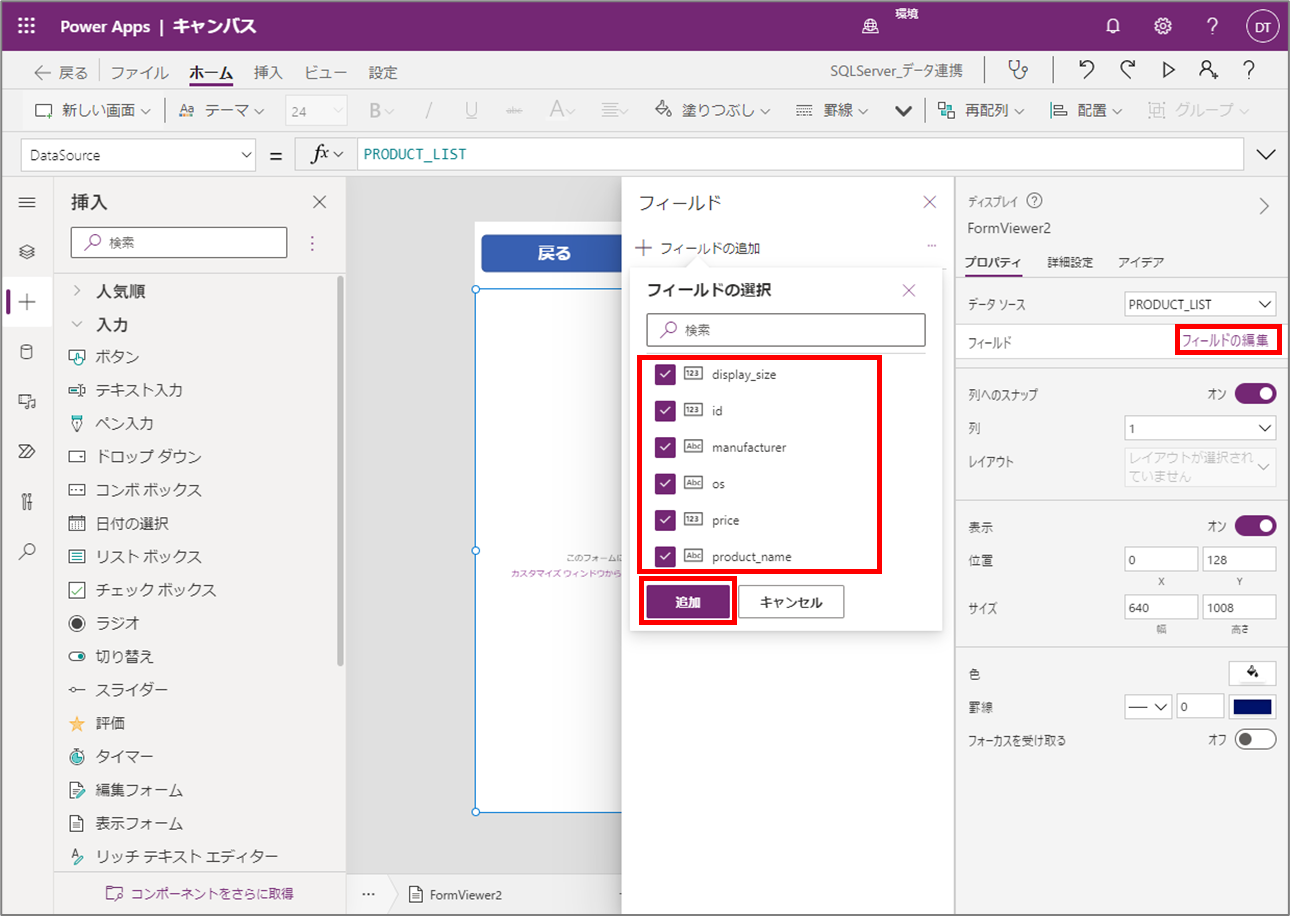Image resolution: width=1290 pixels, height=916 pixels.
Task: Turn off the 列へのスナップ toggle
Action: click(1256, 393)
